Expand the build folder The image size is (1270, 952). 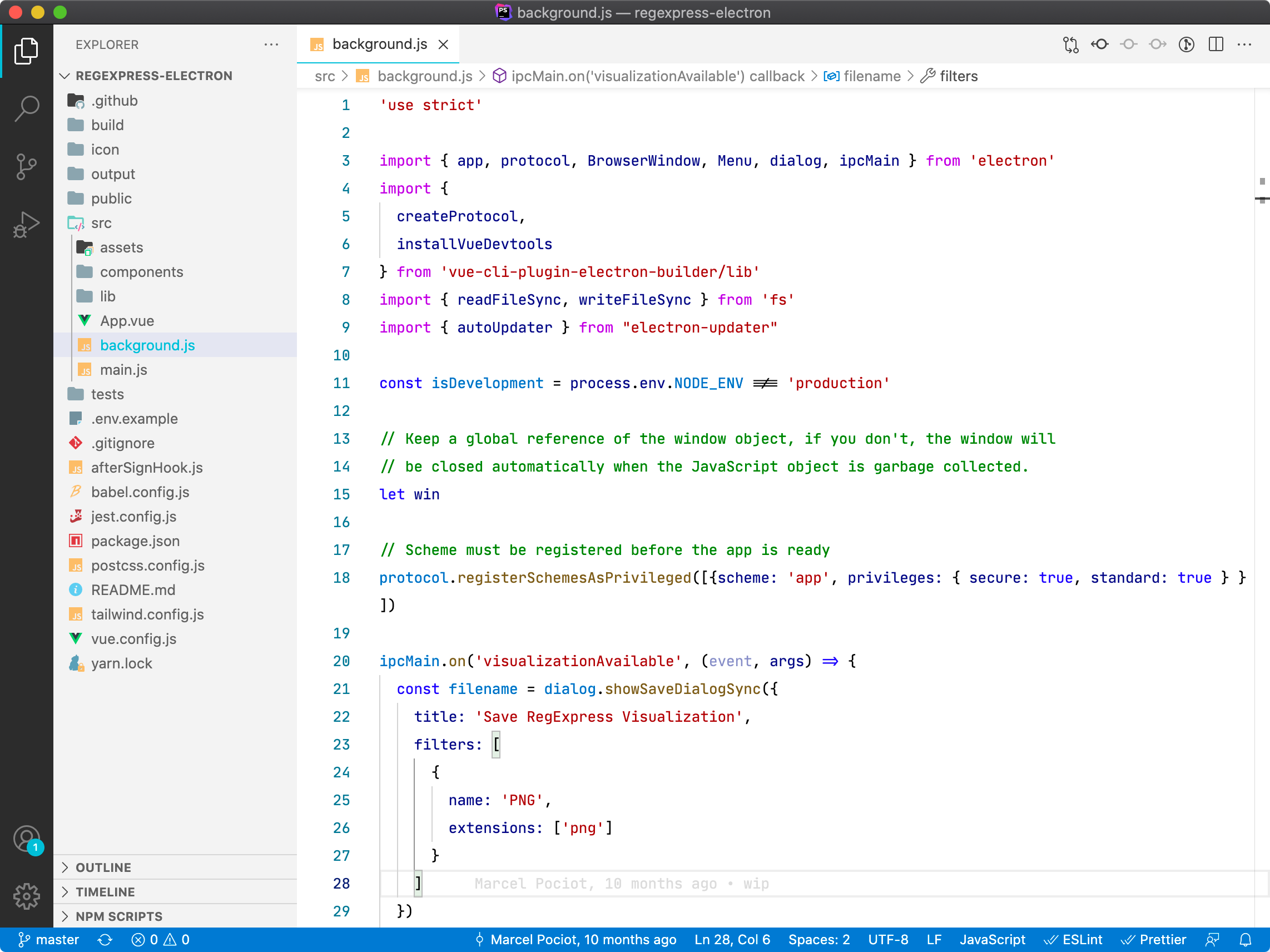point(175,125)
